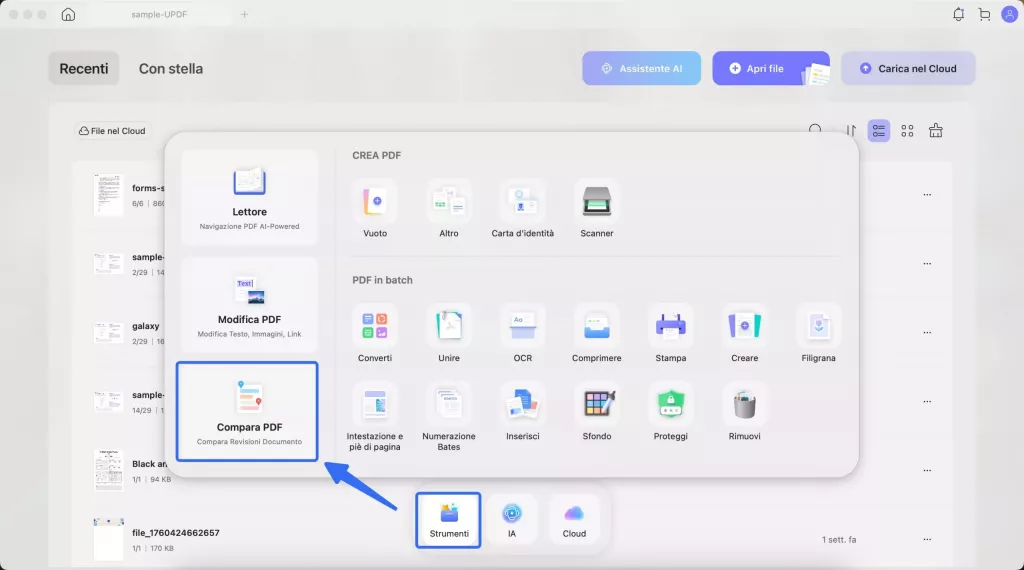The width and height of the screenshot is (1024, 570).
Task: Click the Assistente AI button
Action: click(x=641, y=69)
